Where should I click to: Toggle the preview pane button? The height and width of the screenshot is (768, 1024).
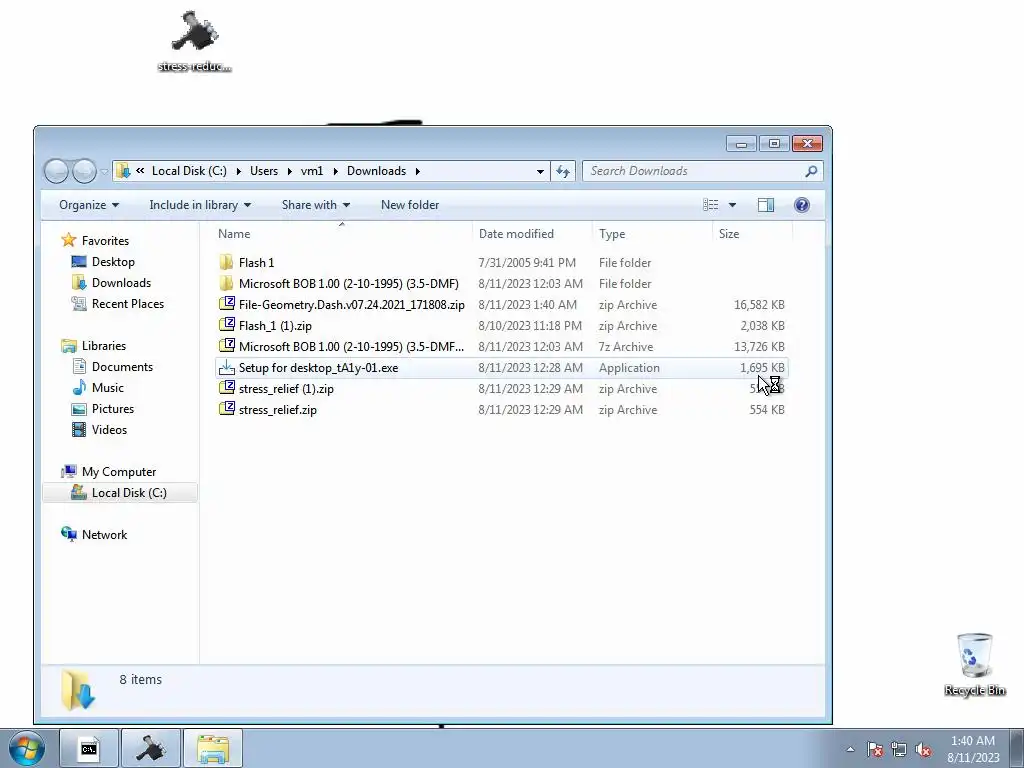click(765, 205)
